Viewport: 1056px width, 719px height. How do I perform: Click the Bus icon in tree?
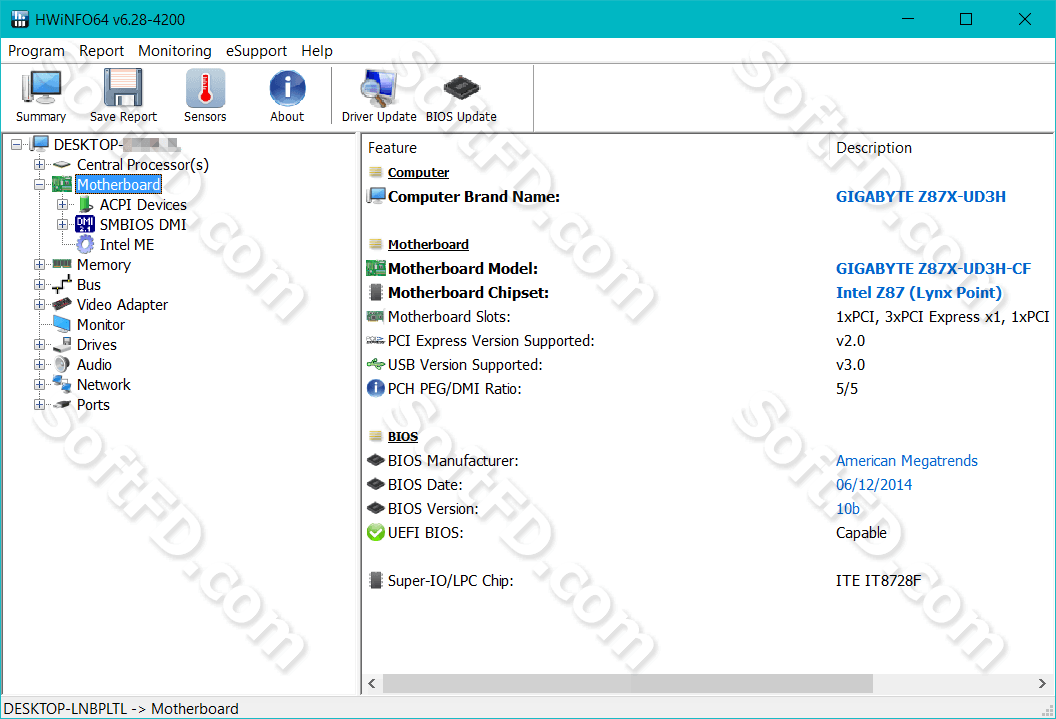pos(62,284)
